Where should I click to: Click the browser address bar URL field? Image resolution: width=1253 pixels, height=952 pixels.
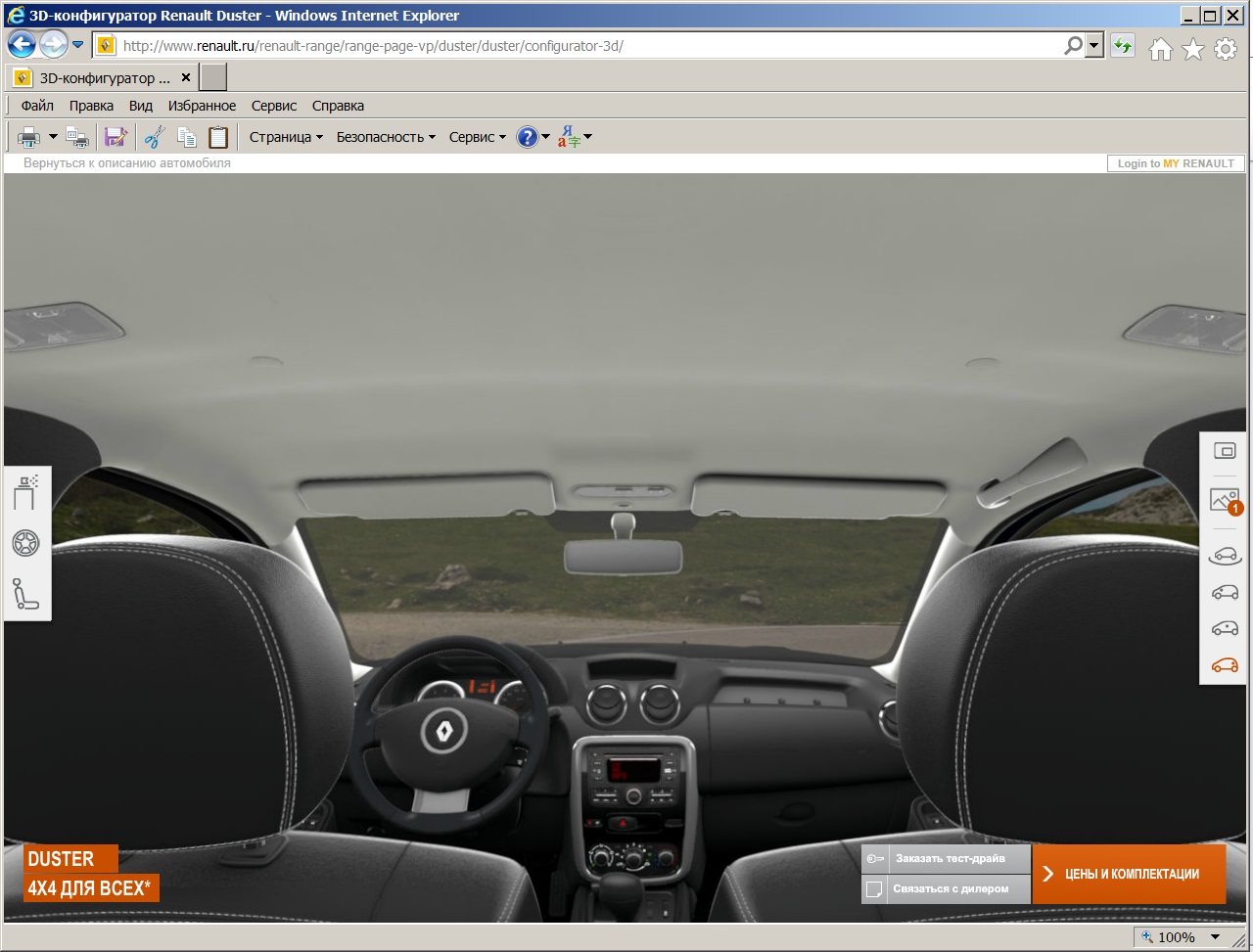click(587, 46)
